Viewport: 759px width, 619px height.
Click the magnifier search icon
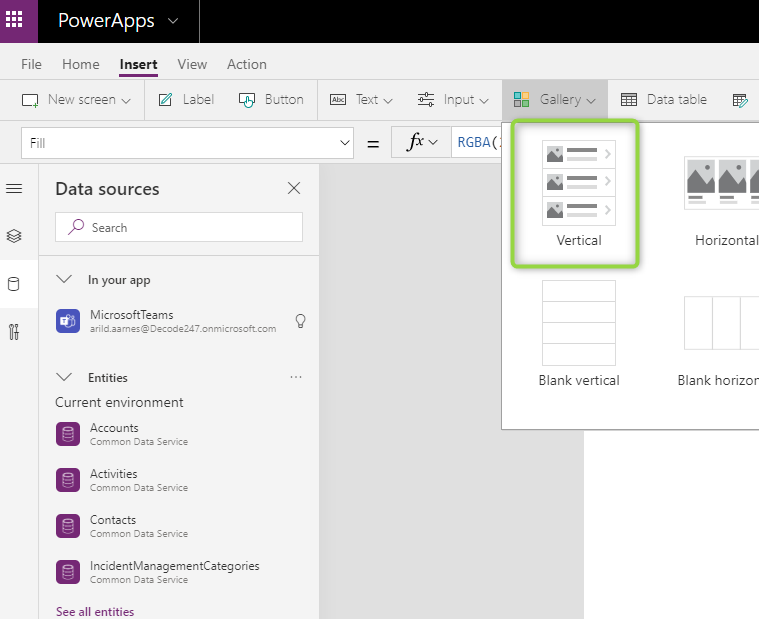(76, 227)
